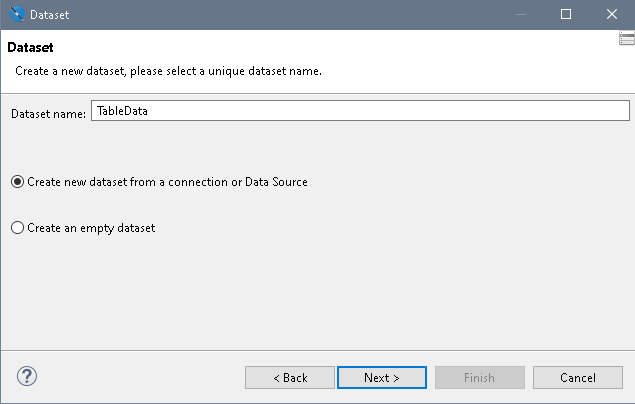Image resolution: width=635 pixels, height=404 pixels.
Task: Maximize the Dataset dialog window
Action: point(566,14)
